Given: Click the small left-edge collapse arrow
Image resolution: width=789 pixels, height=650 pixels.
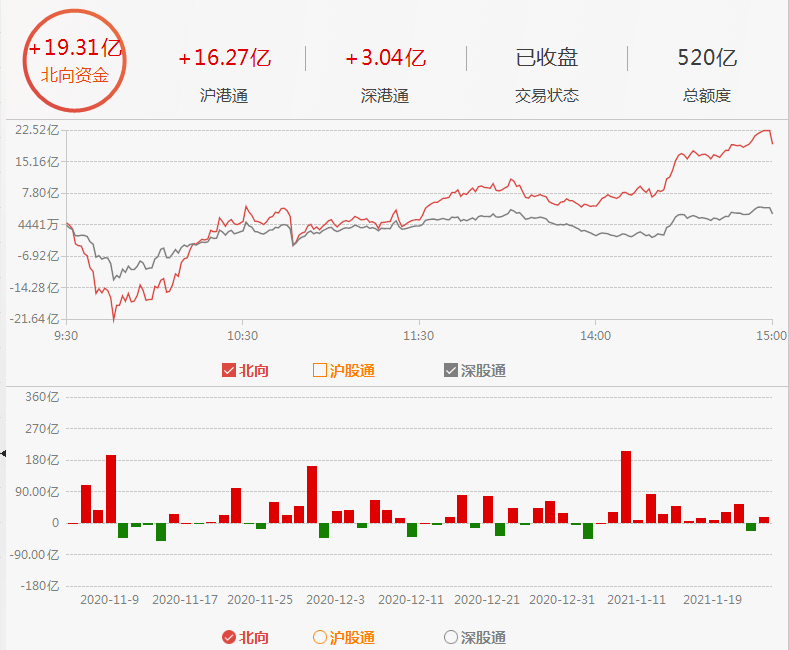Looking at the screenshot, I should click(3, 454).
